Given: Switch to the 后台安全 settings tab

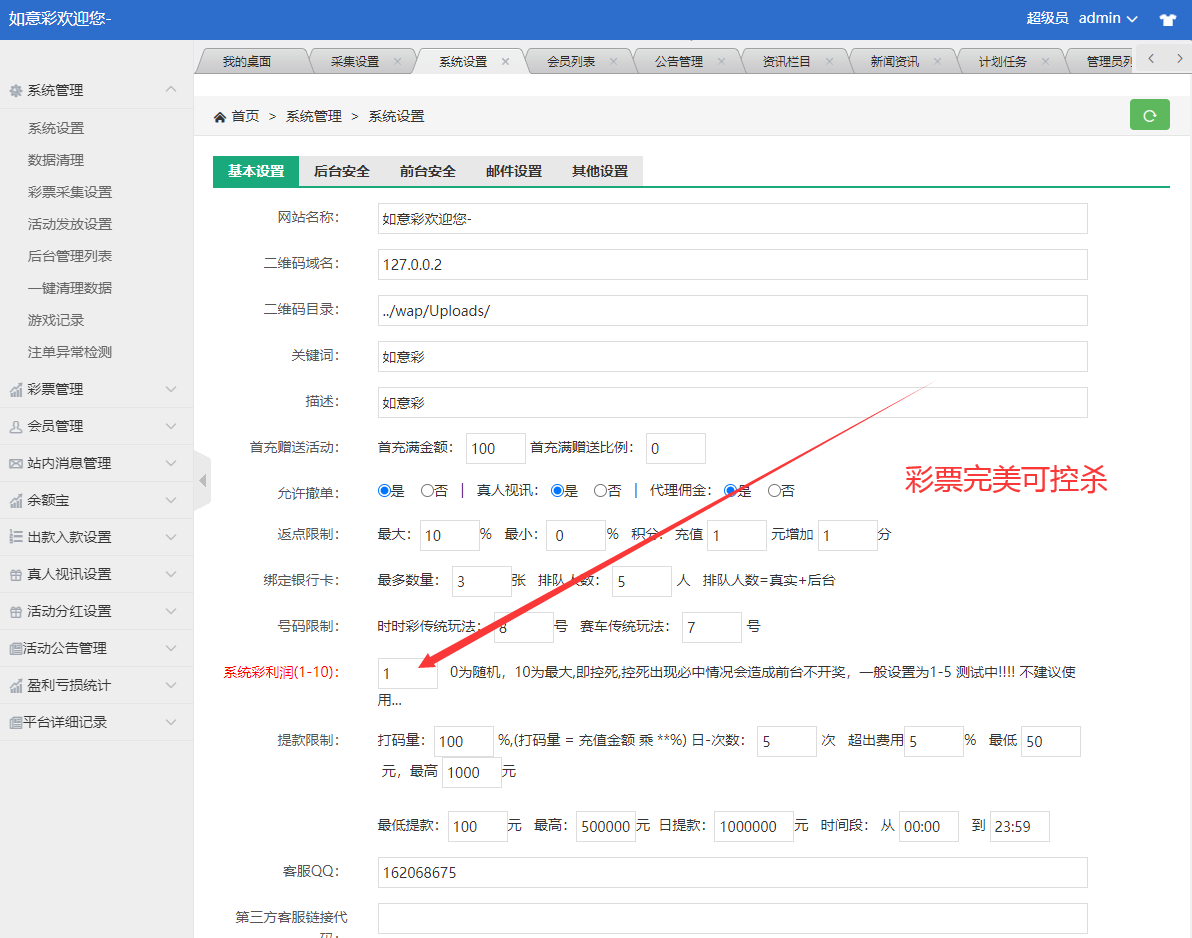Looking at the screenshot, I should tap(342, 171).
